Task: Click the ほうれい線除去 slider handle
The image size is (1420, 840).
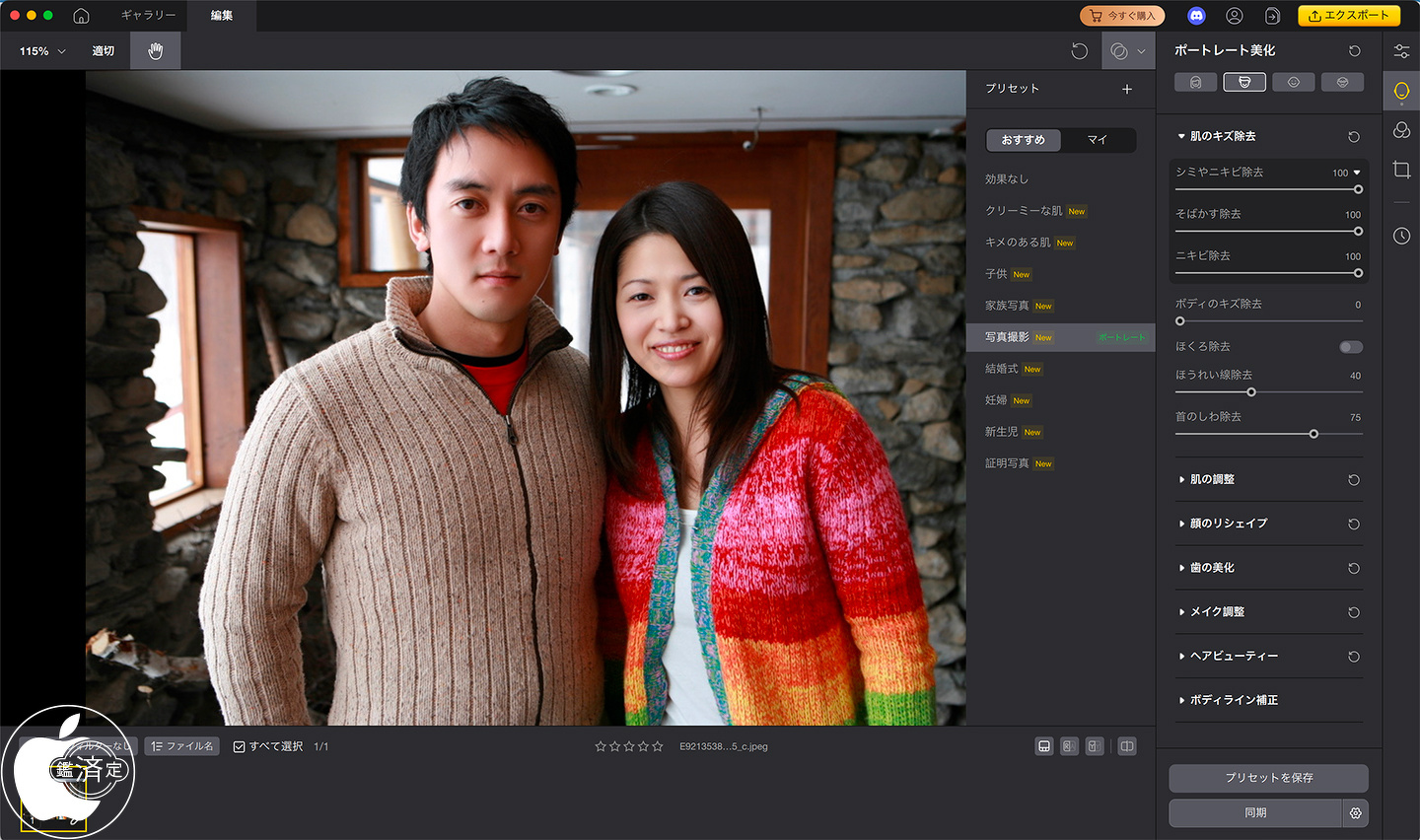Action: [x=1251, y=392]
